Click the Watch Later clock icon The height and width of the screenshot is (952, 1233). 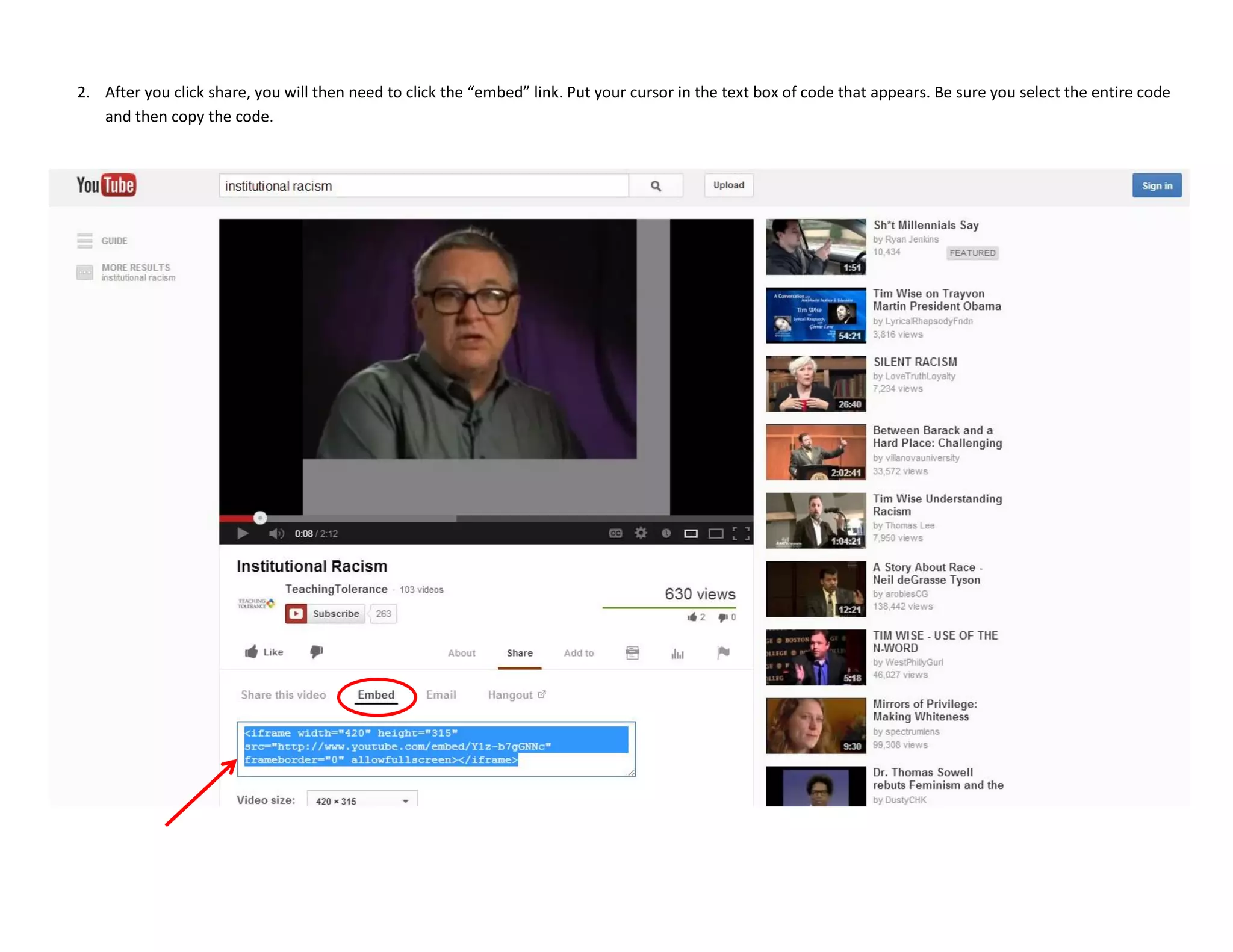pyautogui.click(x=666, y=533)
